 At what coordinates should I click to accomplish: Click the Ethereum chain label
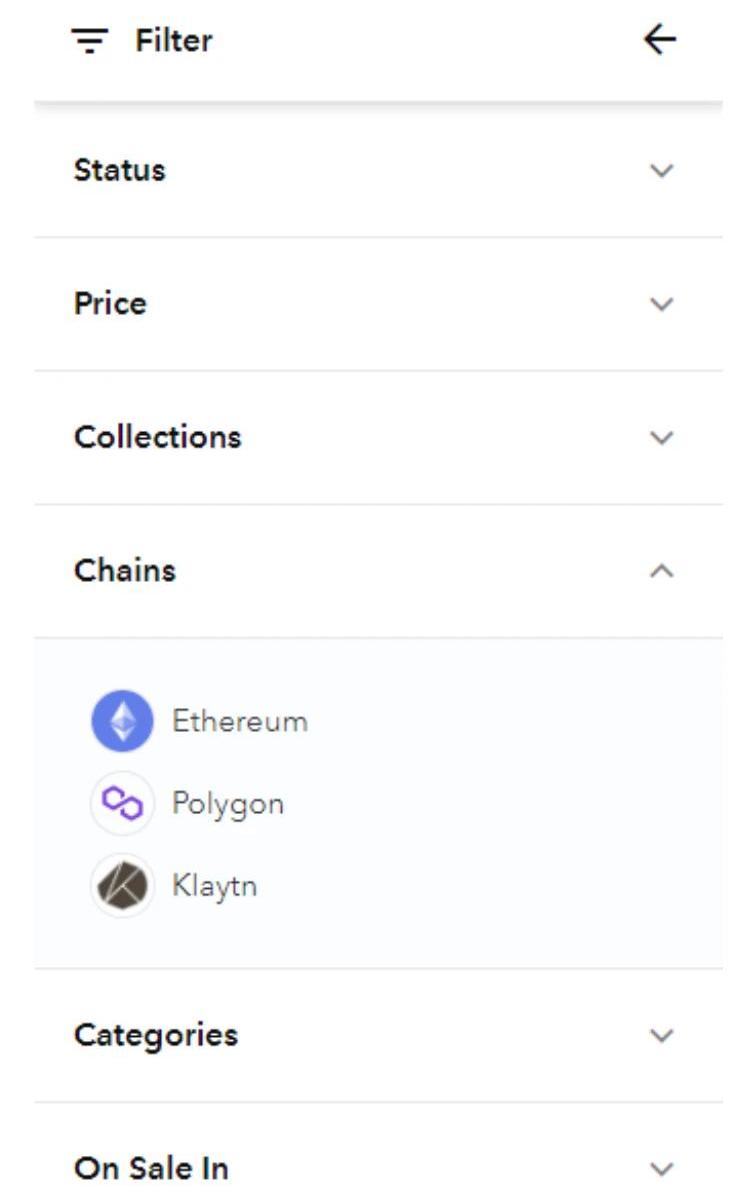(240, 721)
